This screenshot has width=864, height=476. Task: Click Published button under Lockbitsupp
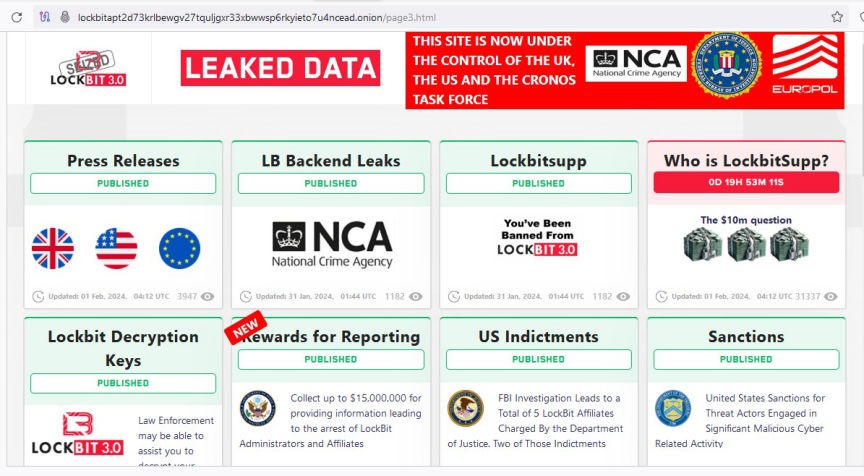[538, 184]
